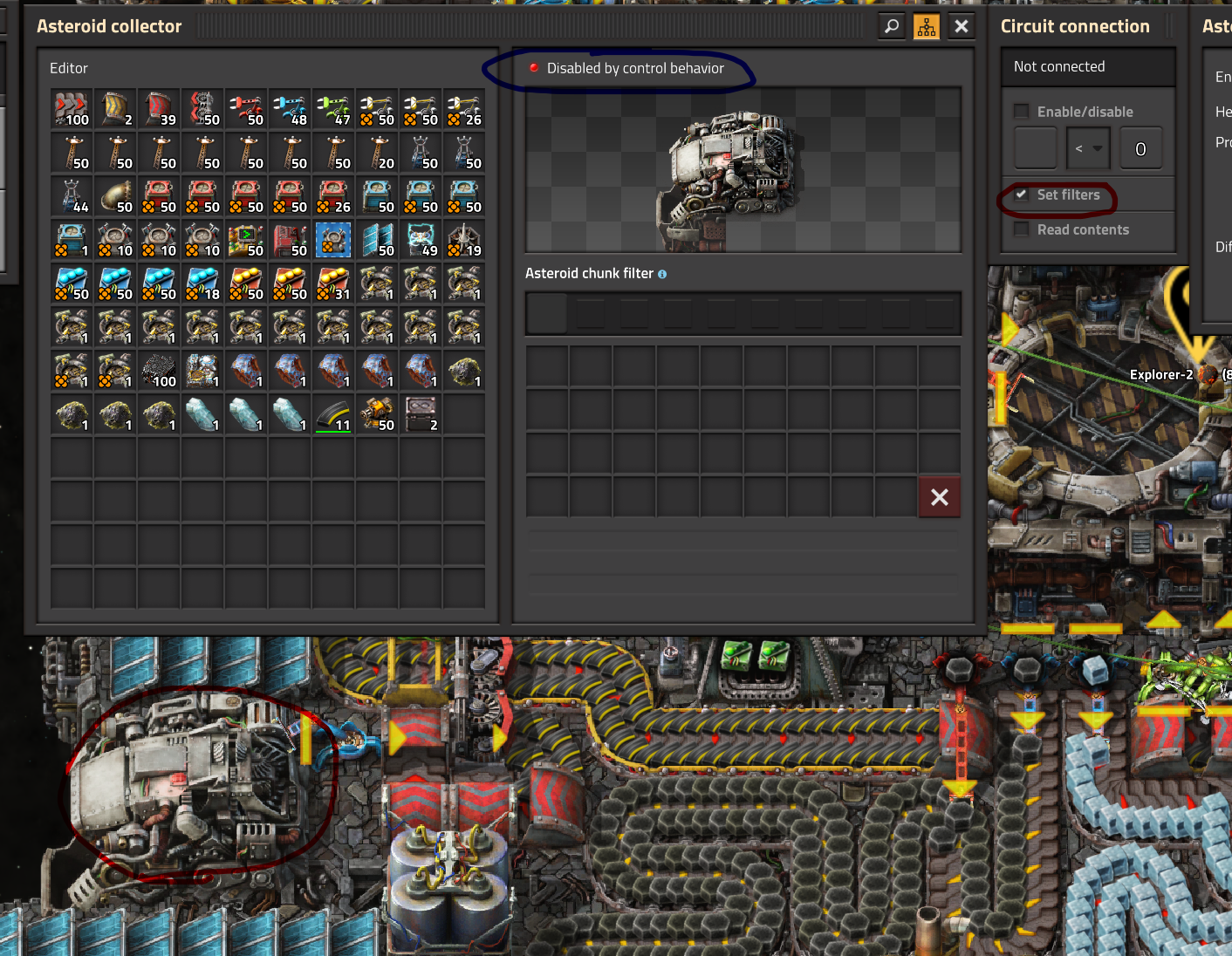1232x956 pixels.
Task: Enable the Enable/disable checkbox
Action: pyautogui.click(x=1021, y=112)
